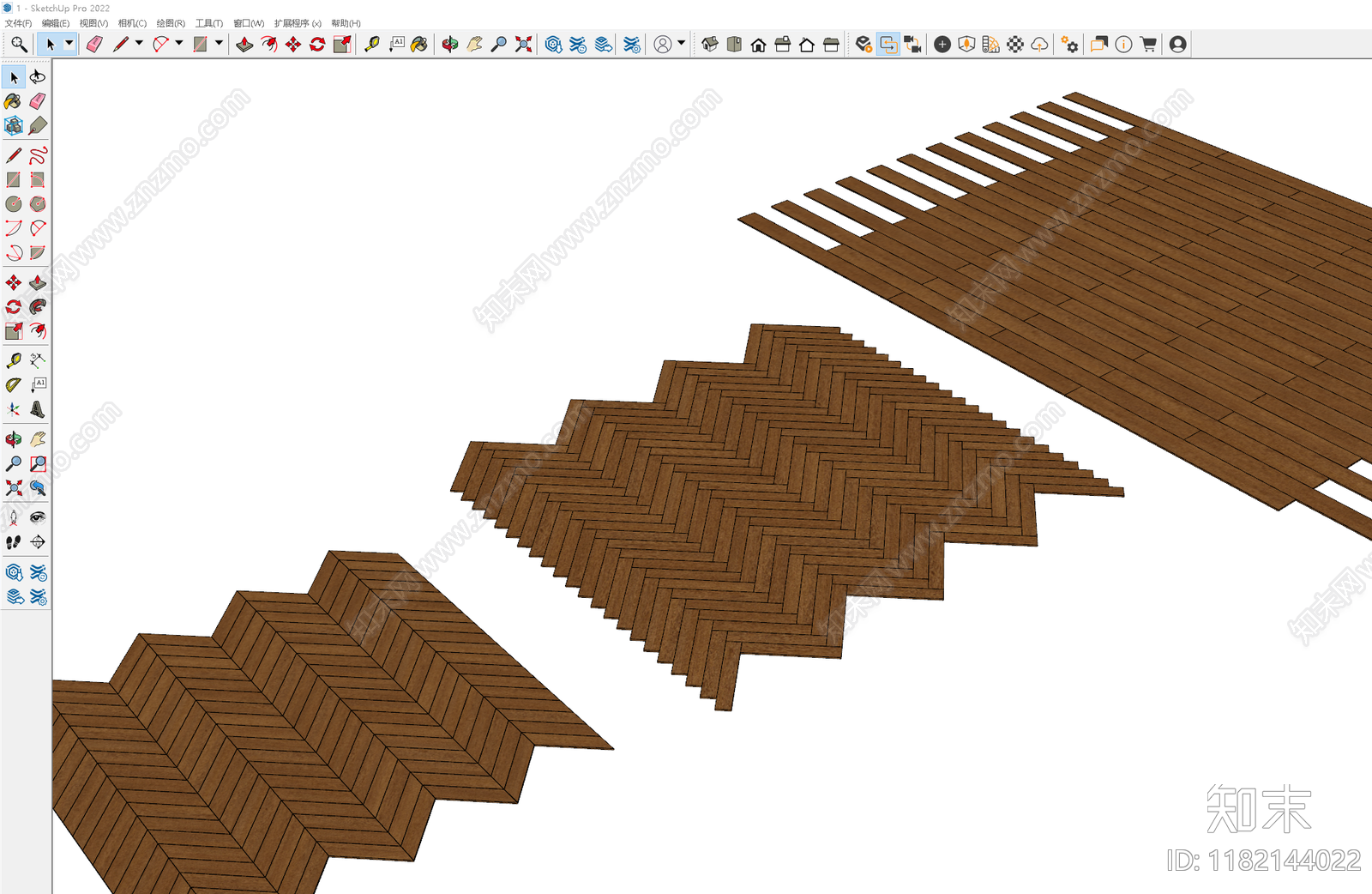This screenshot has height=894, width=1372.
Task: Expand Select tool dropdown arrow
Action: point(69,43)
